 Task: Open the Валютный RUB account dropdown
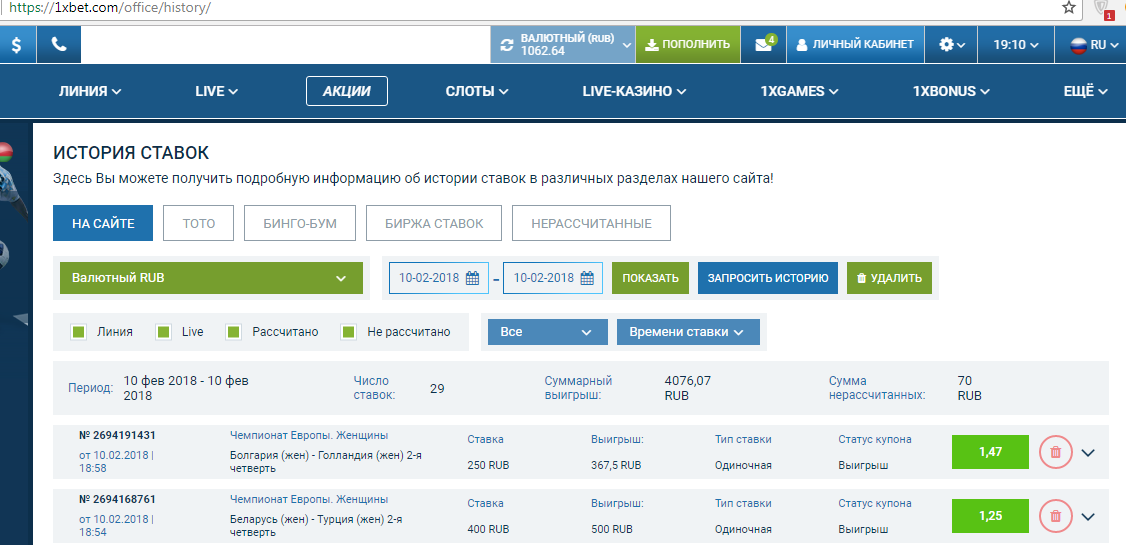pyautogui.click(x=211, y=278)
